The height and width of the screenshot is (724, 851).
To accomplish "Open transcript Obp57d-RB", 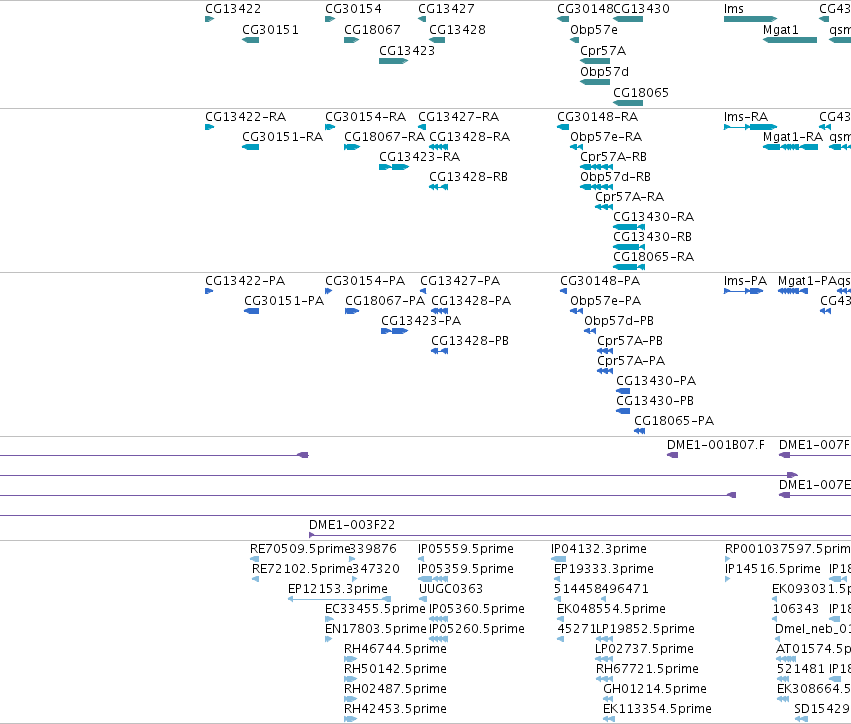I will (596, 187).
